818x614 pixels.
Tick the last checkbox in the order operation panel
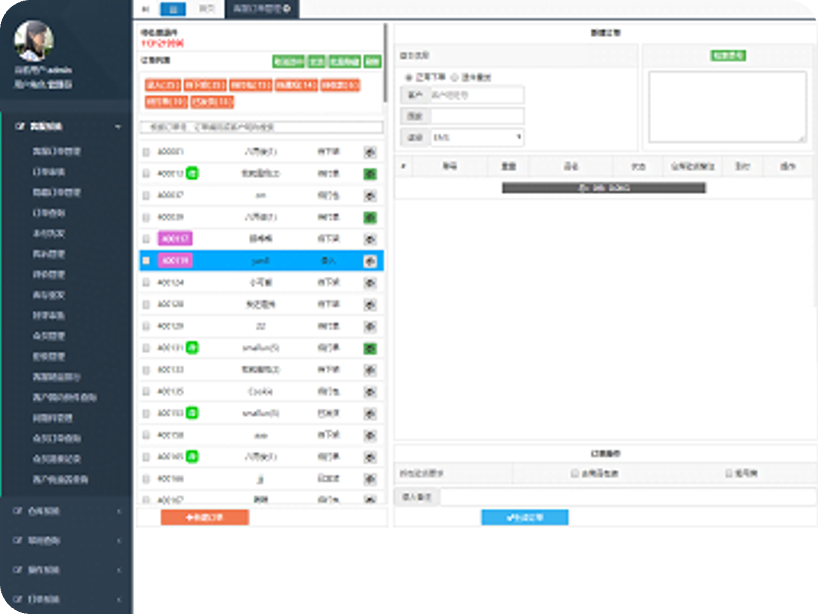pos(729,473)
